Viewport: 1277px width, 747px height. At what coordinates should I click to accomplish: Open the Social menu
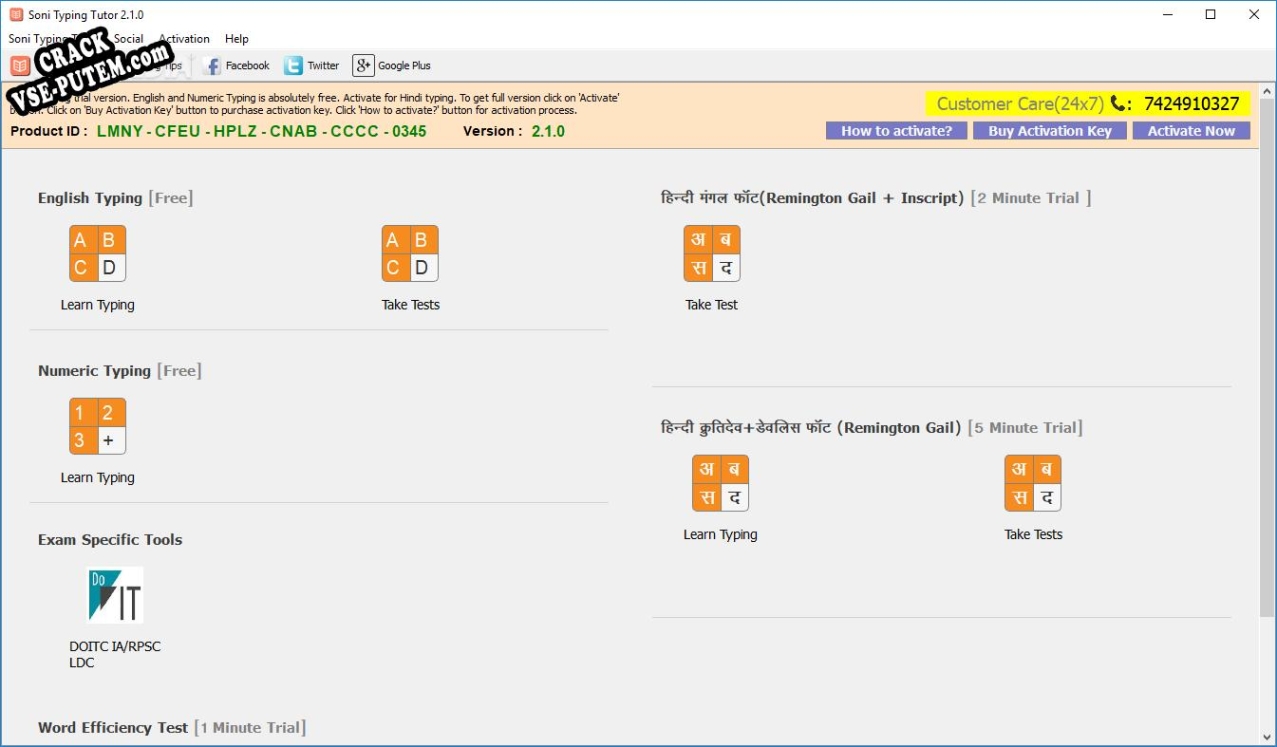point(129,39)
